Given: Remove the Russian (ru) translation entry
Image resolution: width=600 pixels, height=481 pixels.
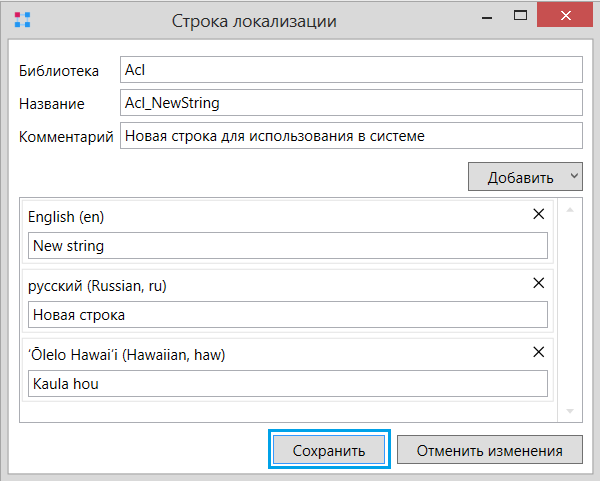Looking at the screenshot, I should point(538,283).
